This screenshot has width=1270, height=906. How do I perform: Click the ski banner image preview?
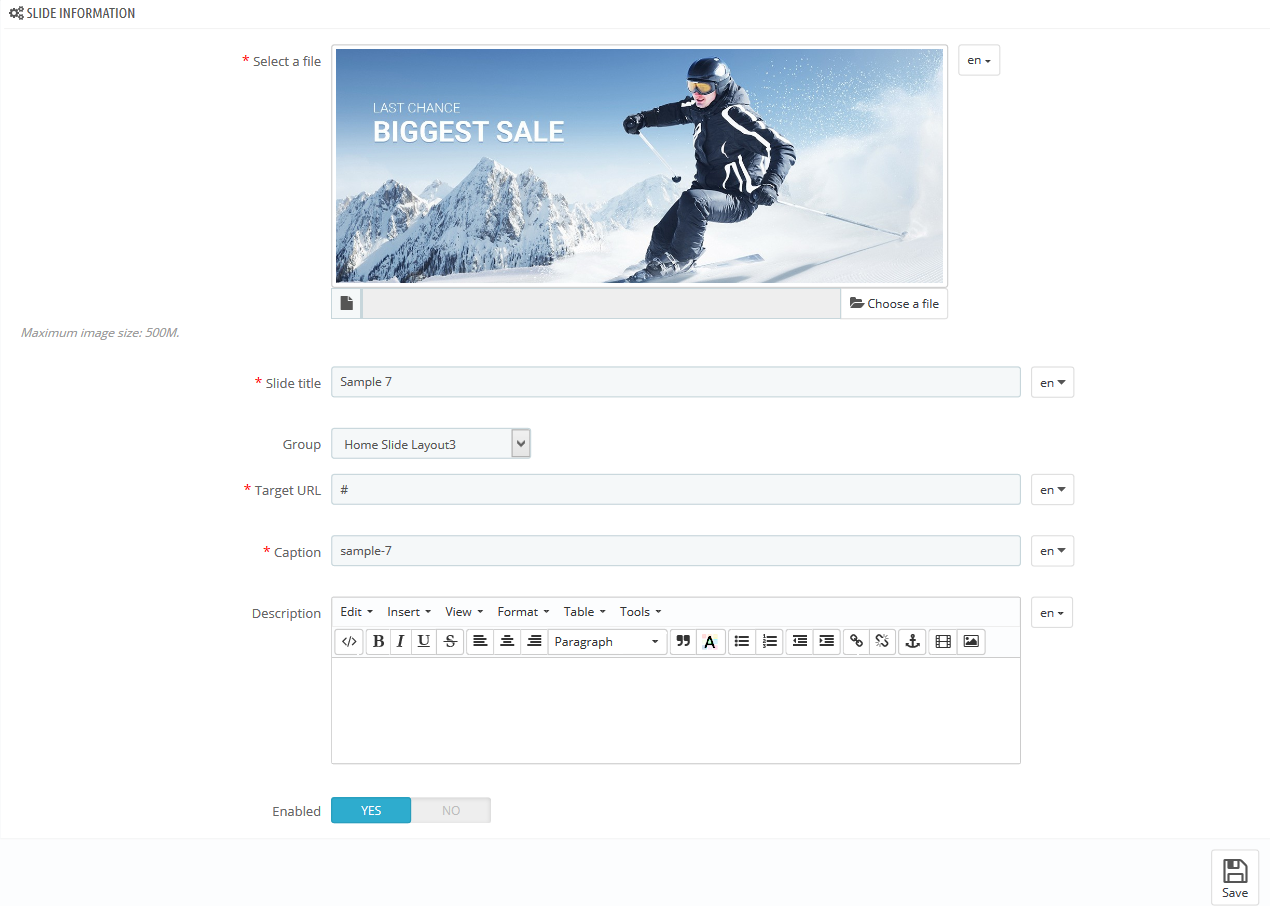pyautogui.click(x=639, y=166)
